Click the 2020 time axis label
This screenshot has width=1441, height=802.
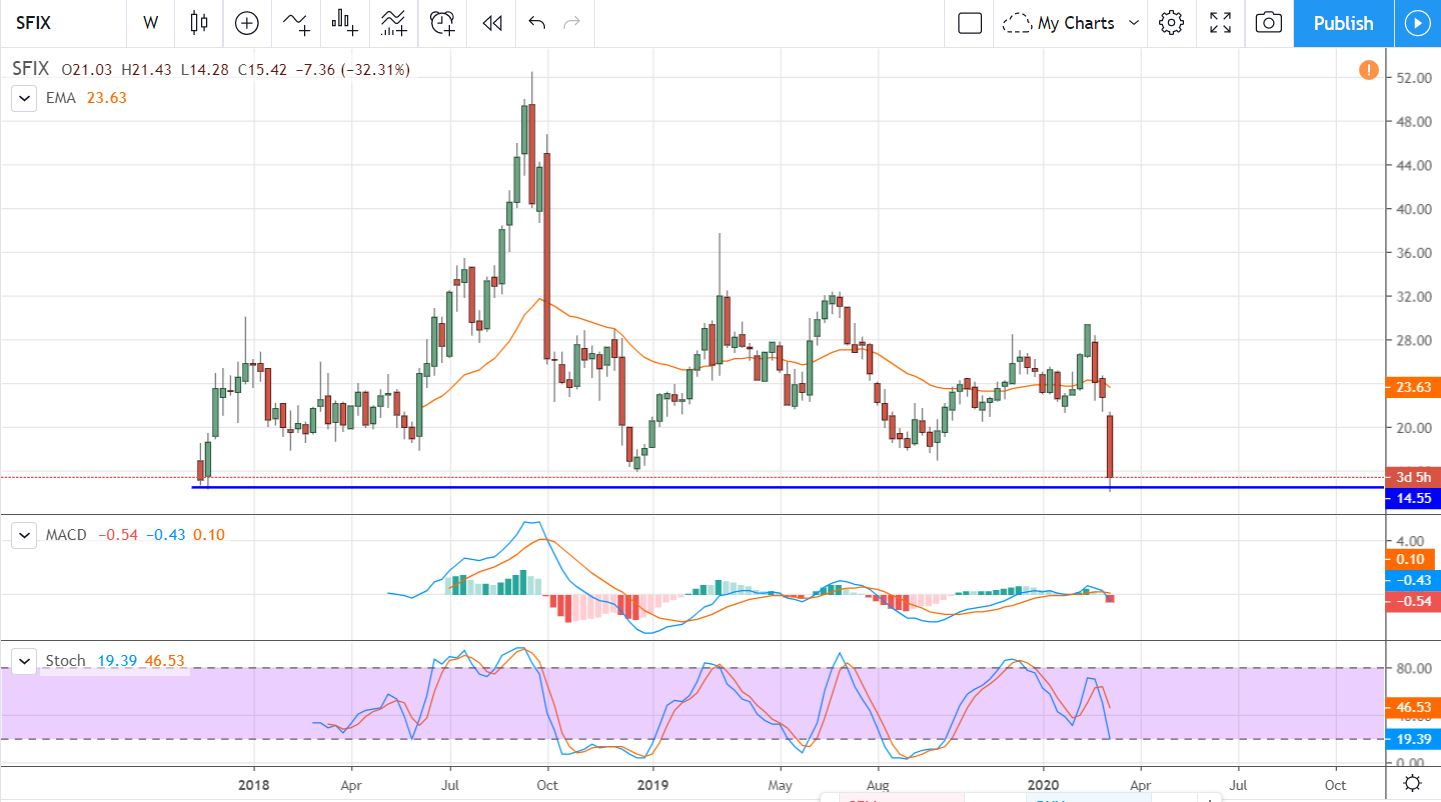pos(1043,784)
